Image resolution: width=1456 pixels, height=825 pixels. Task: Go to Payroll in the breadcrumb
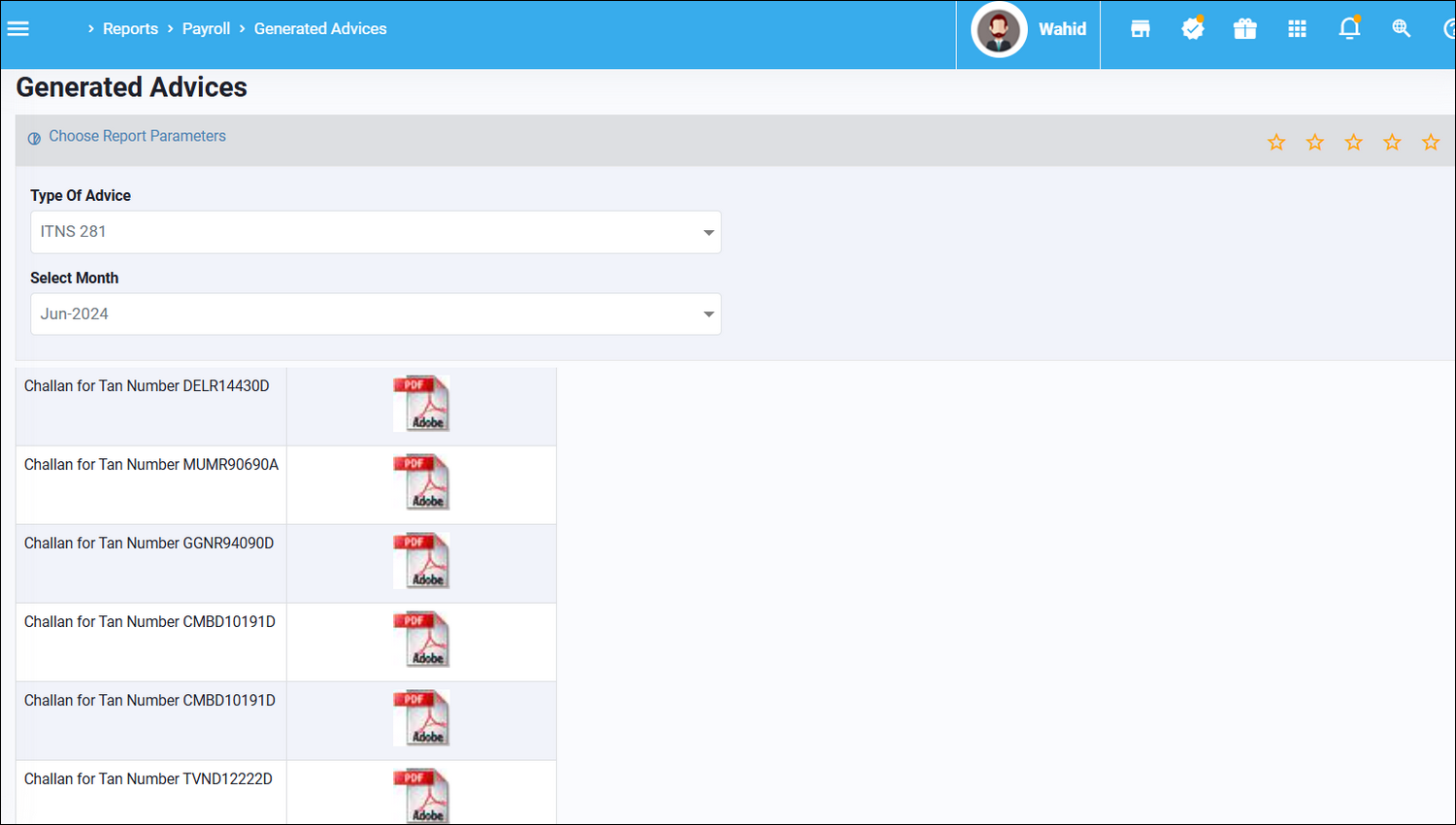tap(206, 29)
